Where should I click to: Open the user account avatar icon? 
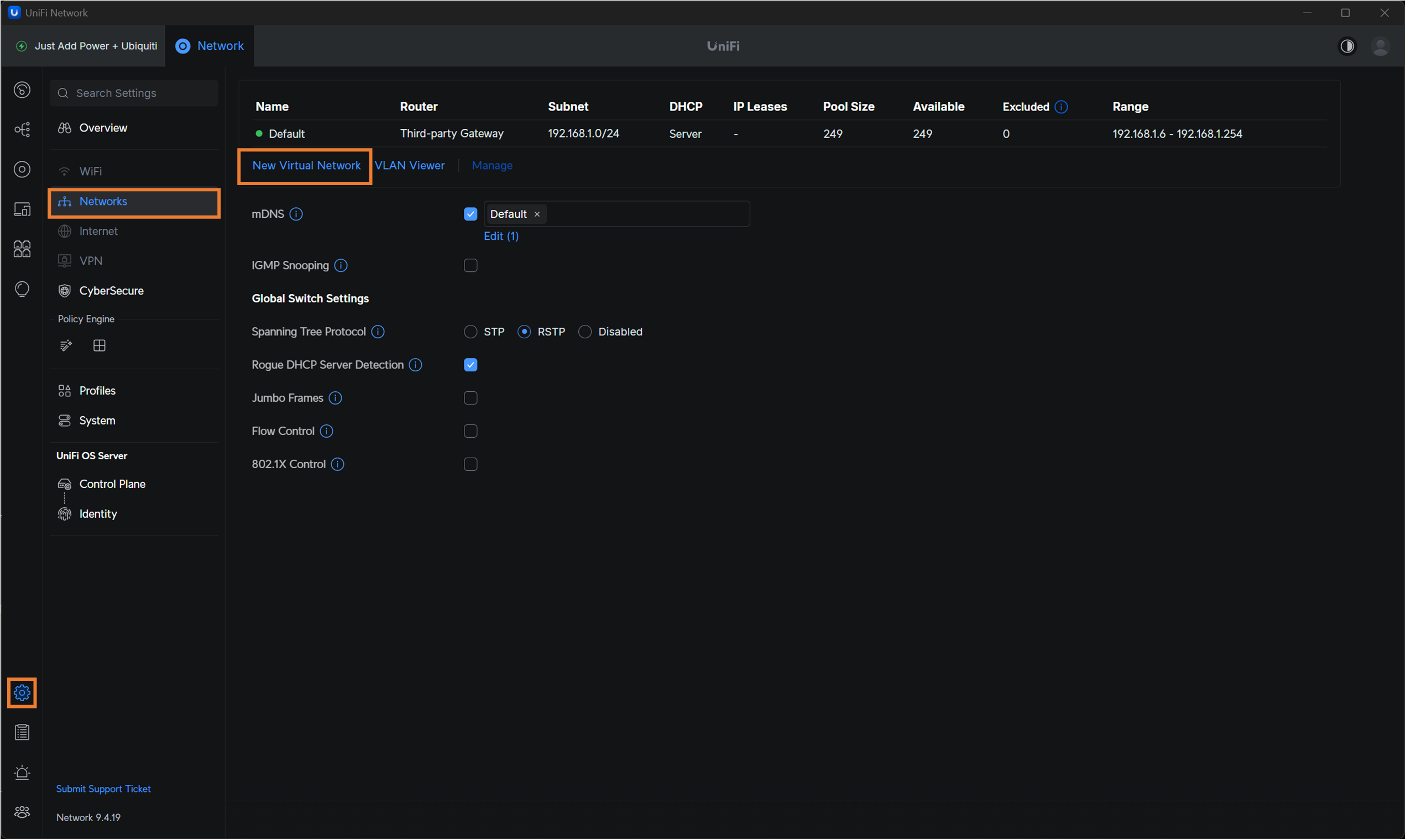pyautogui.click(x=1380, y=46)
